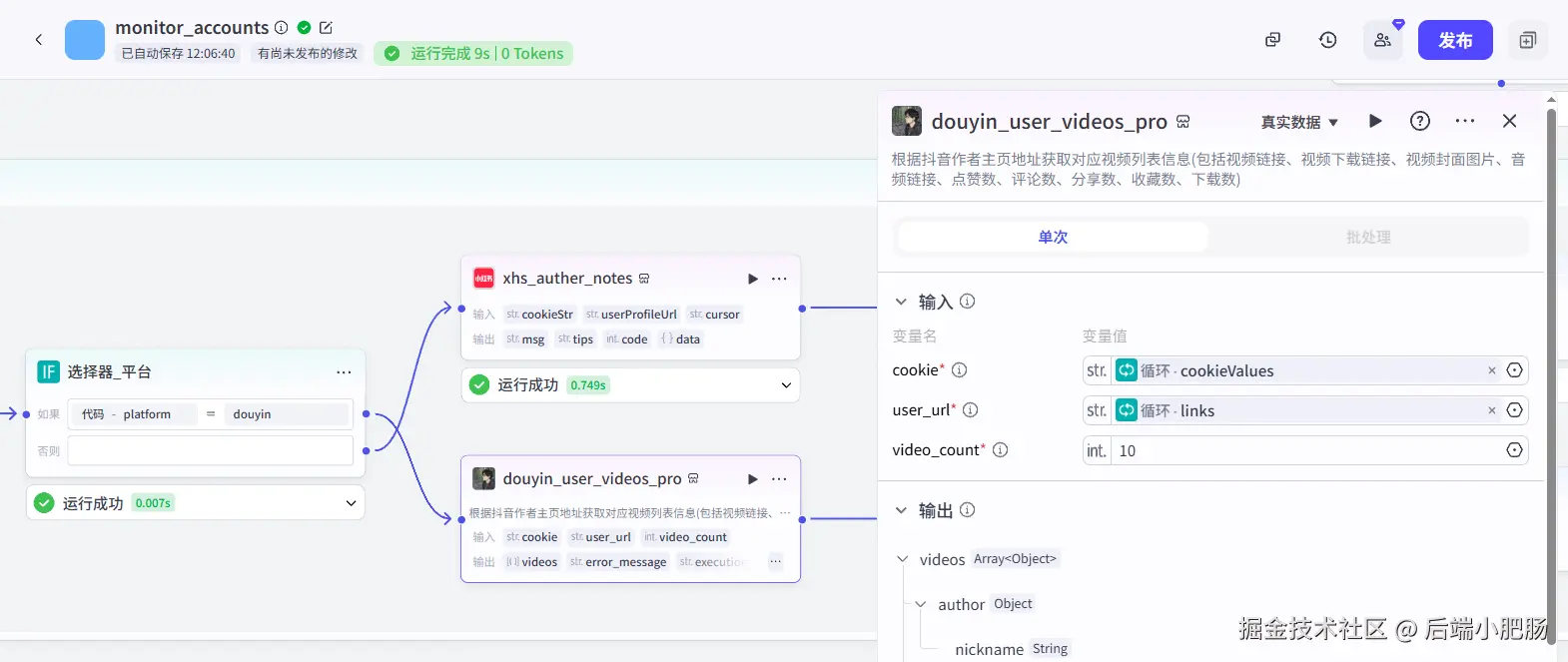Run the douyin_user_videos_pro node play icon
This screenshot has height=662, width=1568.
click(753, 479)
